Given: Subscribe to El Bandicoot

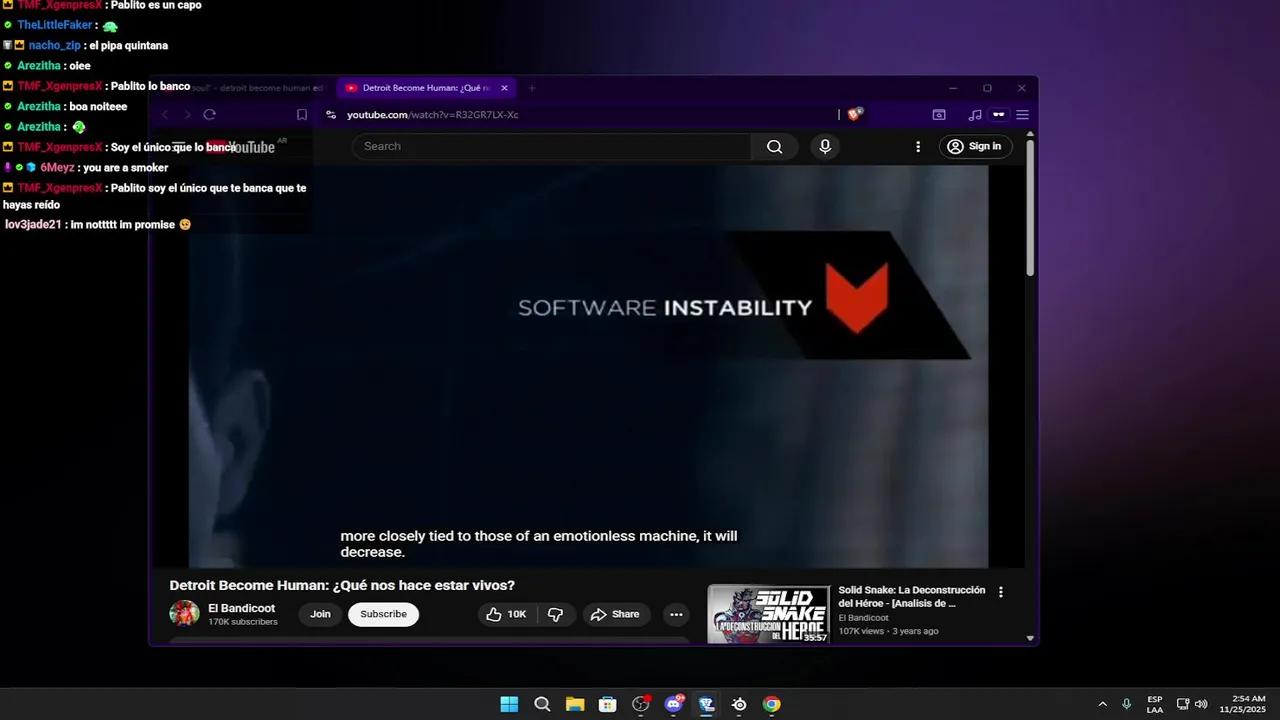Looking at the screenshot, I should click(383, 614).
